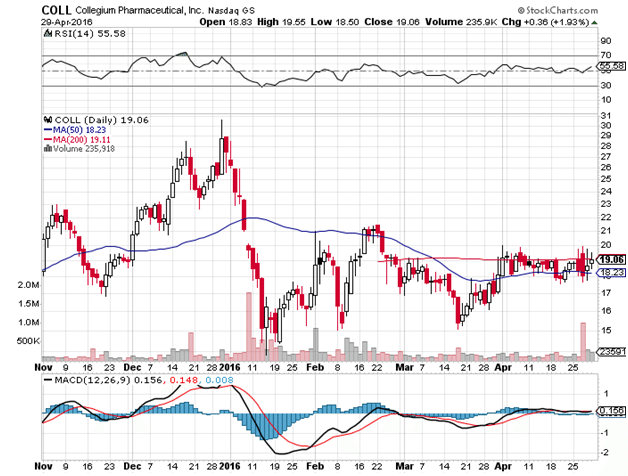
Task: Click the 19.06 current price tag
Action: (x=611, y=259)
